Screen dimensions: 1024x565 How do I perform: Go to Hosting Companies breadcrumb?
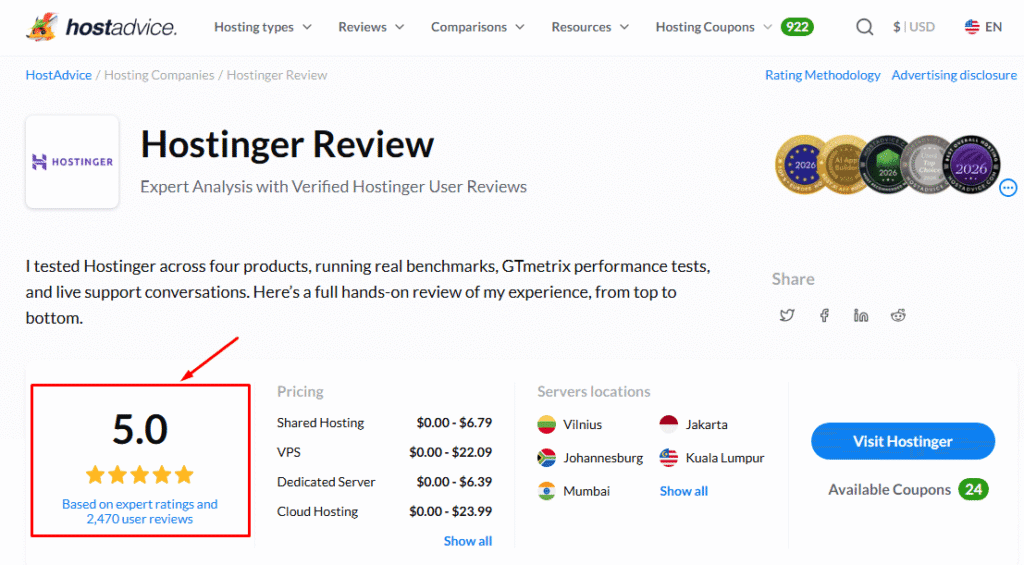159,75
